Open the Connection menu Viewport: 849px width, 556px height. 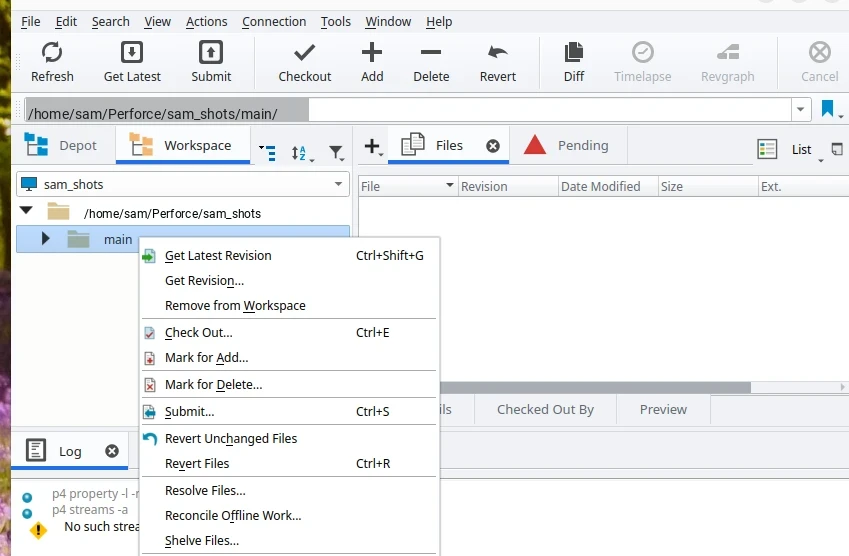(274, 22)
